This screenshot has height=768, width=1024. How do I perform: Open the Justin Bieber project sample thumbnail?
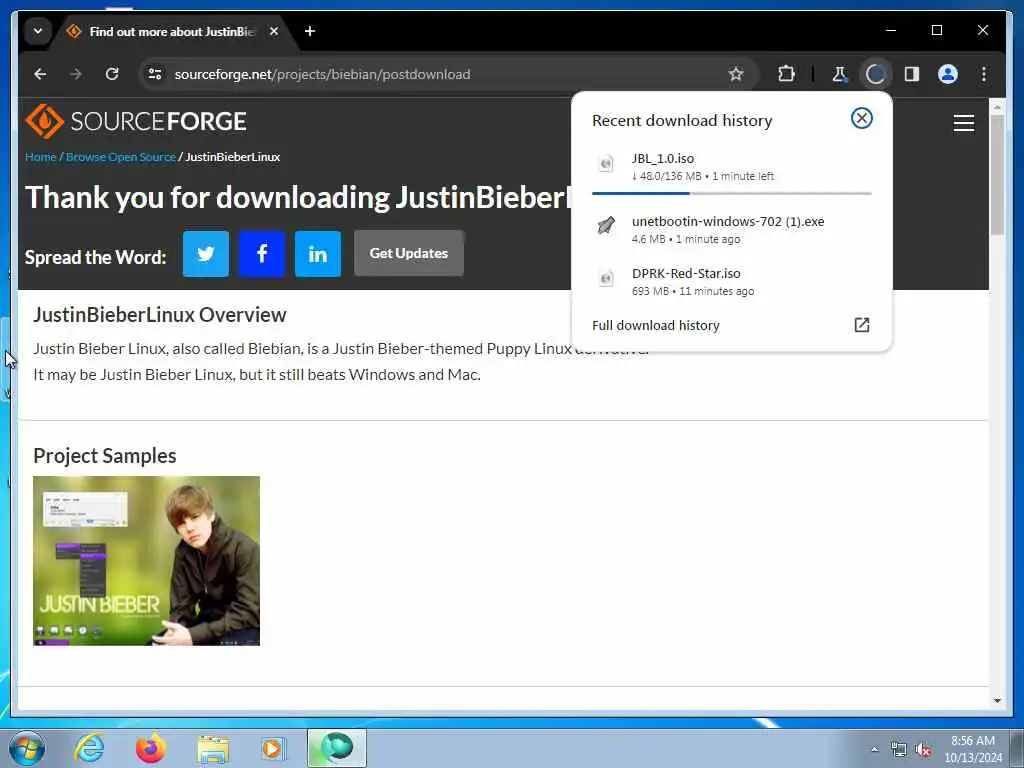[x=146, y=561]
